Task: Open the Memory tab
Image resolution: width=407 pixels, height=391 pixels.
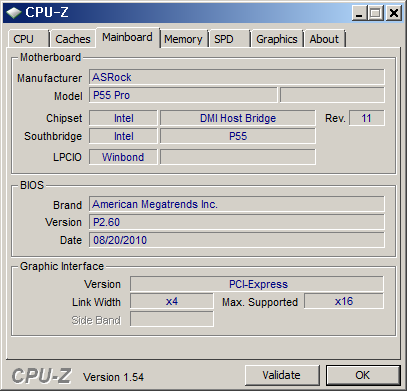Action: 183,39
